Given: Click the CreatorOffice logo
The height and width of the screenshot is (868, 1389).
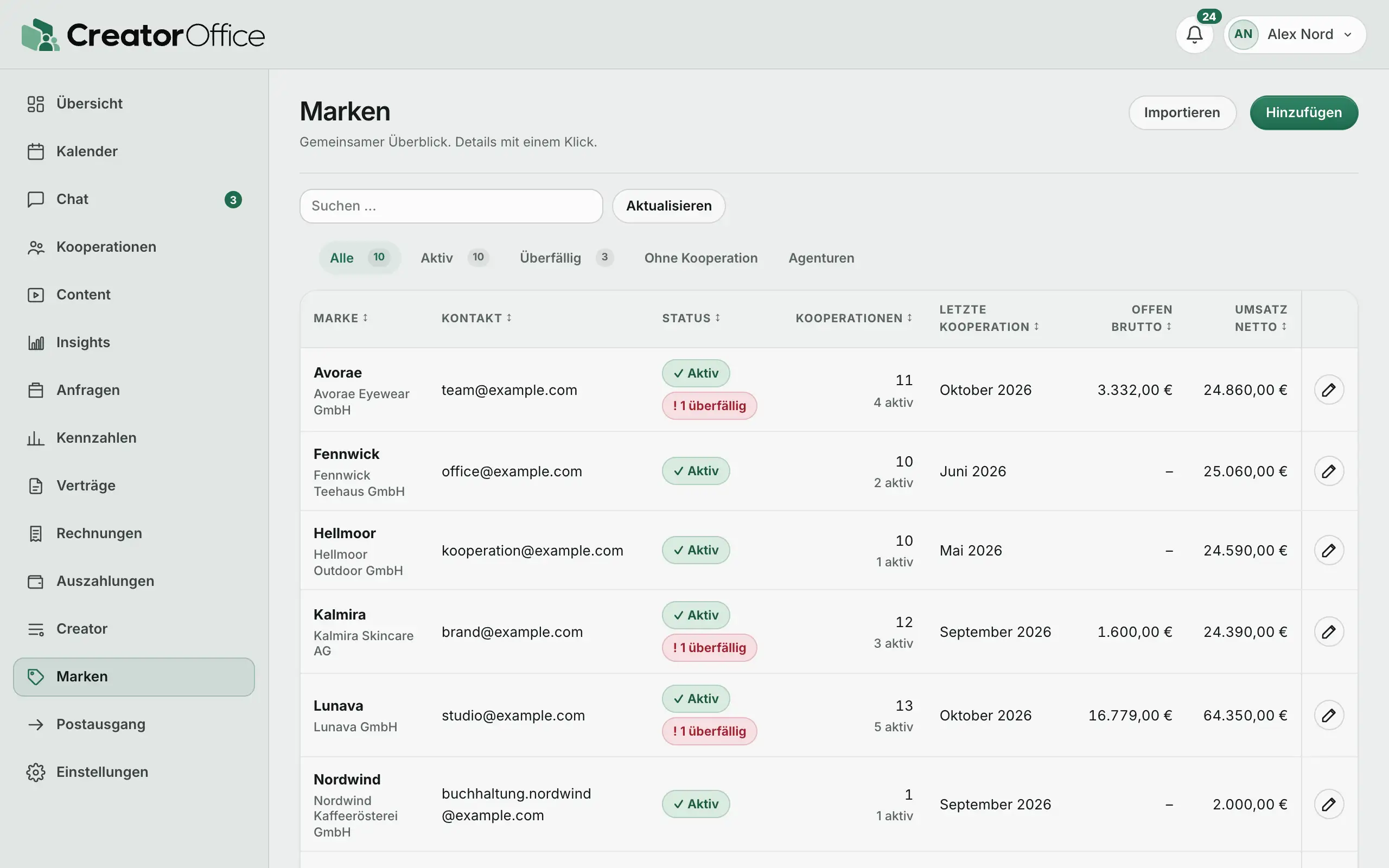Looking at the screenshot, I should (x=143, y=35).
